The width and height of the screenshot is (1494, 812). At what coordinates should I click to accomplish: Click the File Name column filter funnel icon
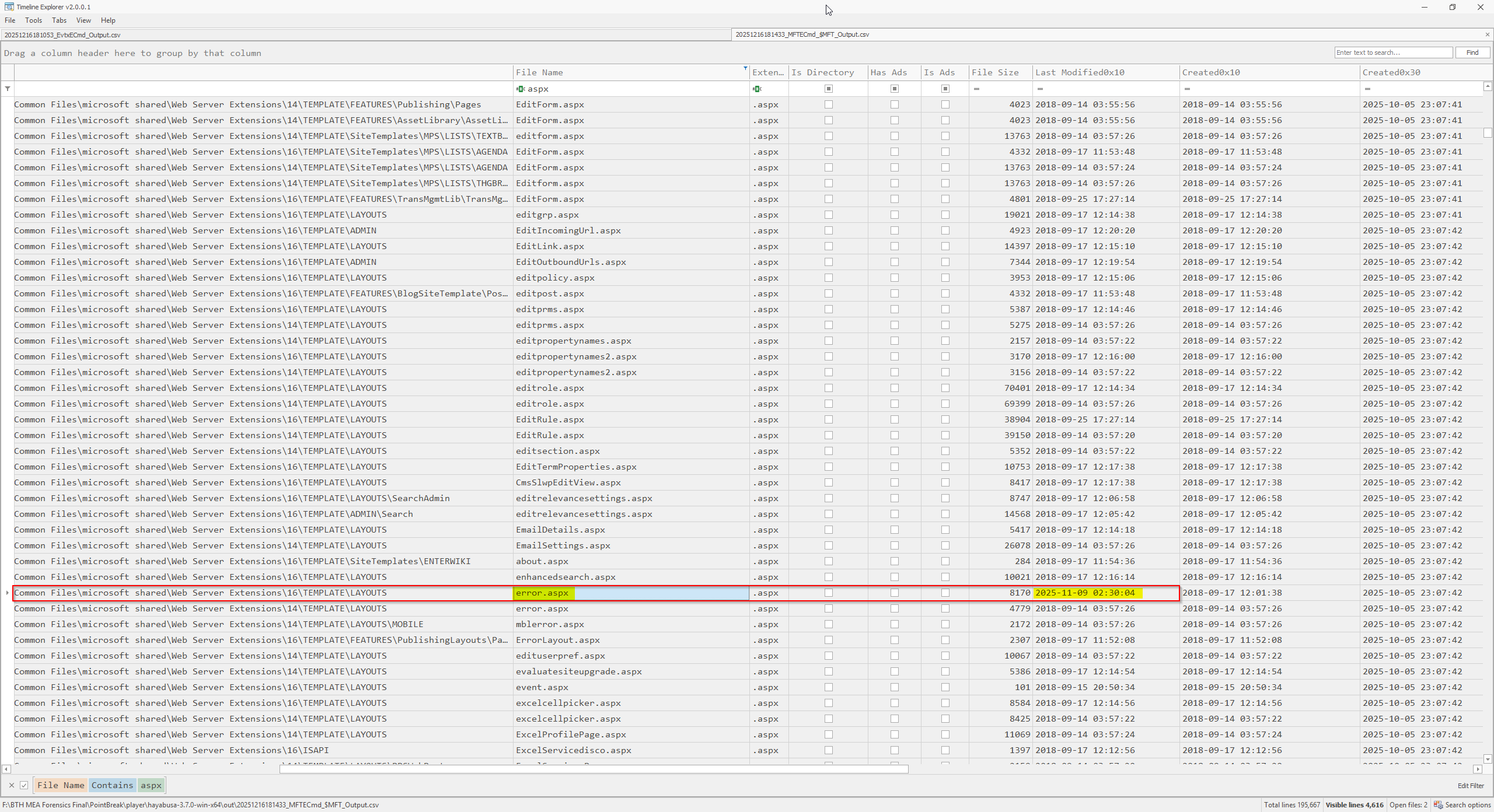(745, 69)
